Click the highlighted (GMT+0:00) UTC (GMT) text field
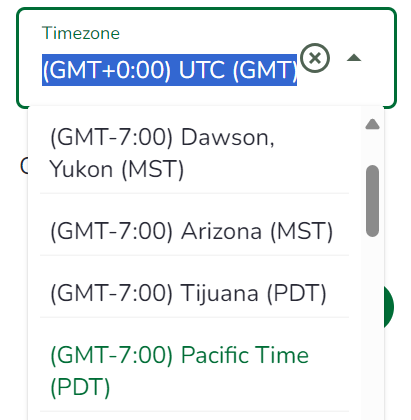Viewport: 411px width, 420px height. click(x=169, y=70)
